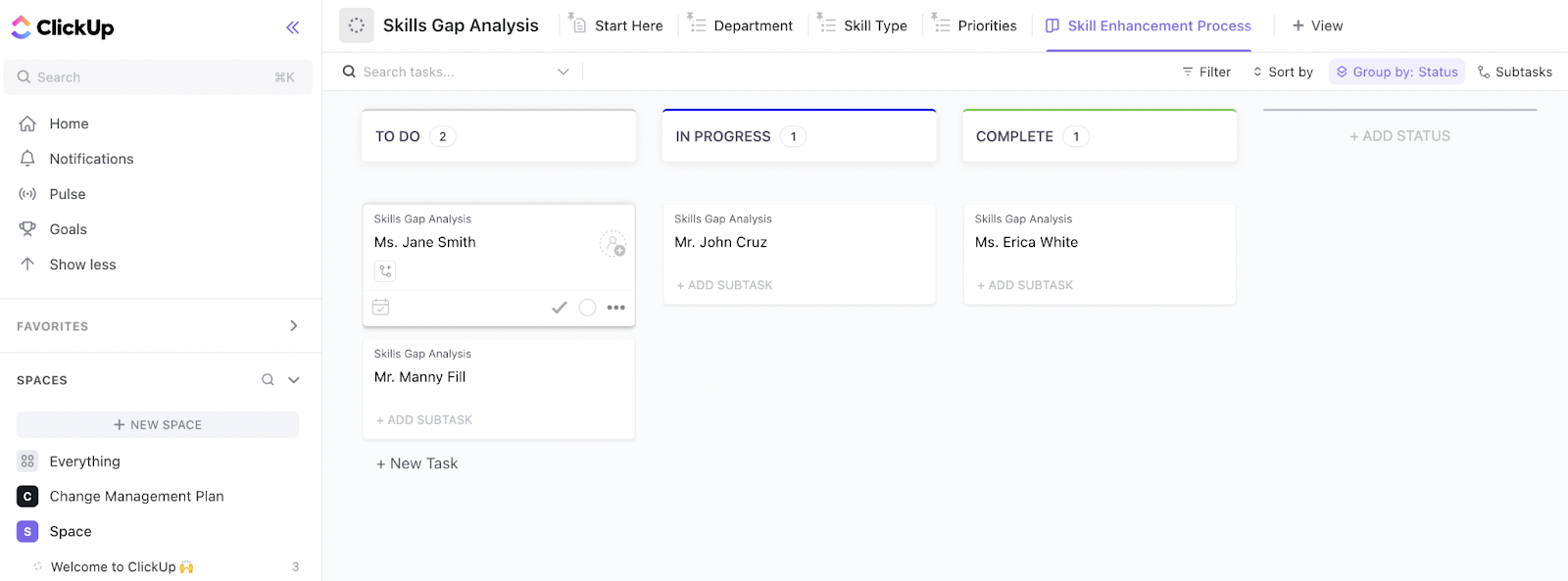The image size is (1568, 581).
Task: Click New Task under To Do
Action: [417, 463]
